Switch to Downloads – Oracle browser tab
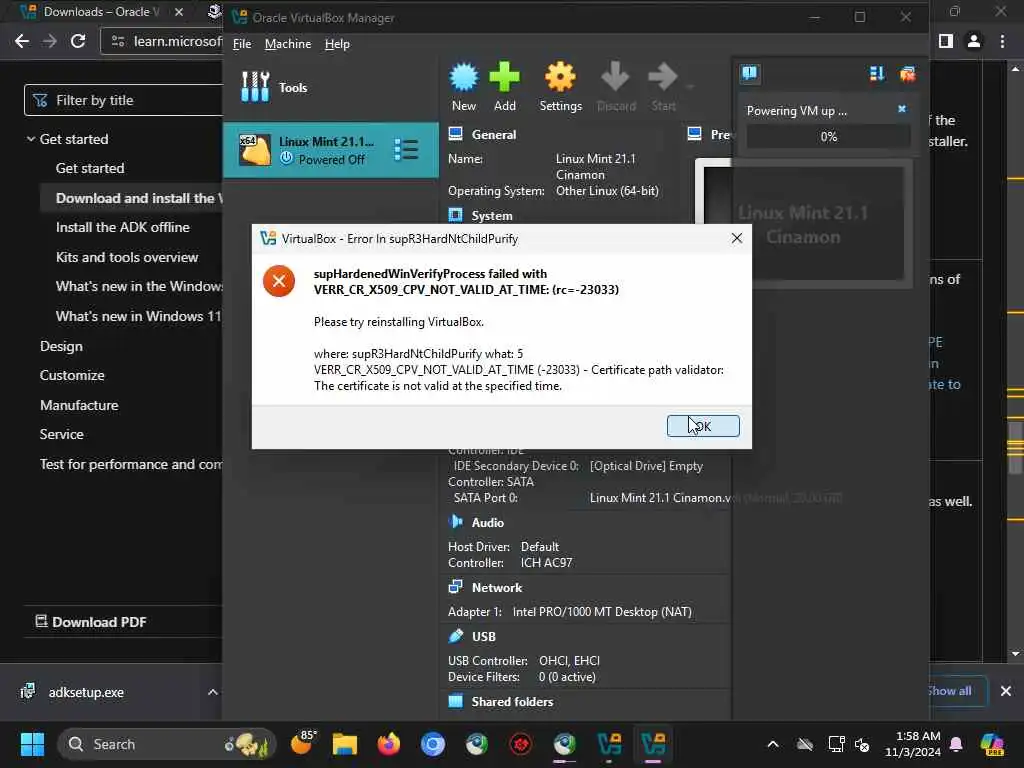Screen dimensions: 1024x768 [x=104, y=12]
